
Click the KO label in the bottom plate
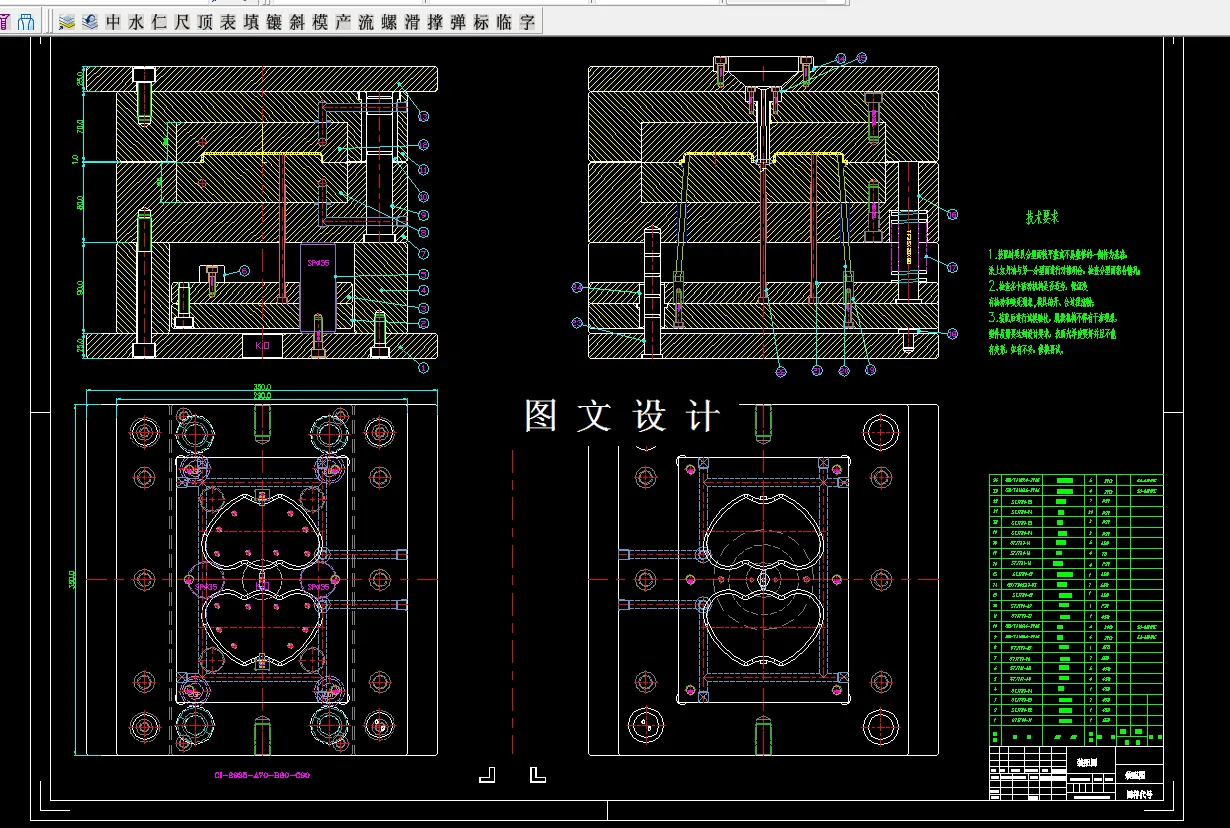(263, 345)
